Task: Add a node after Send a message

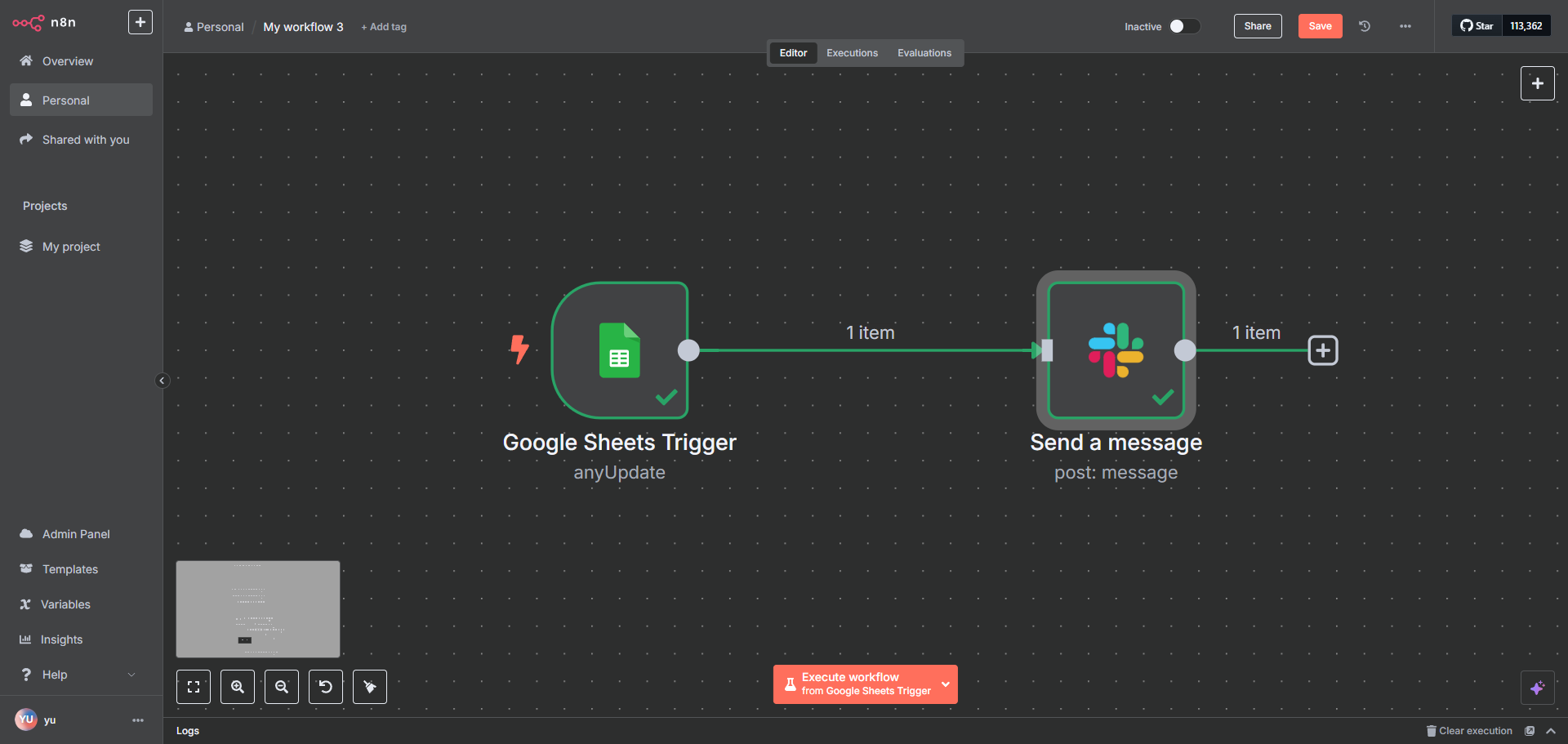Action: (x=1323, y=350)
